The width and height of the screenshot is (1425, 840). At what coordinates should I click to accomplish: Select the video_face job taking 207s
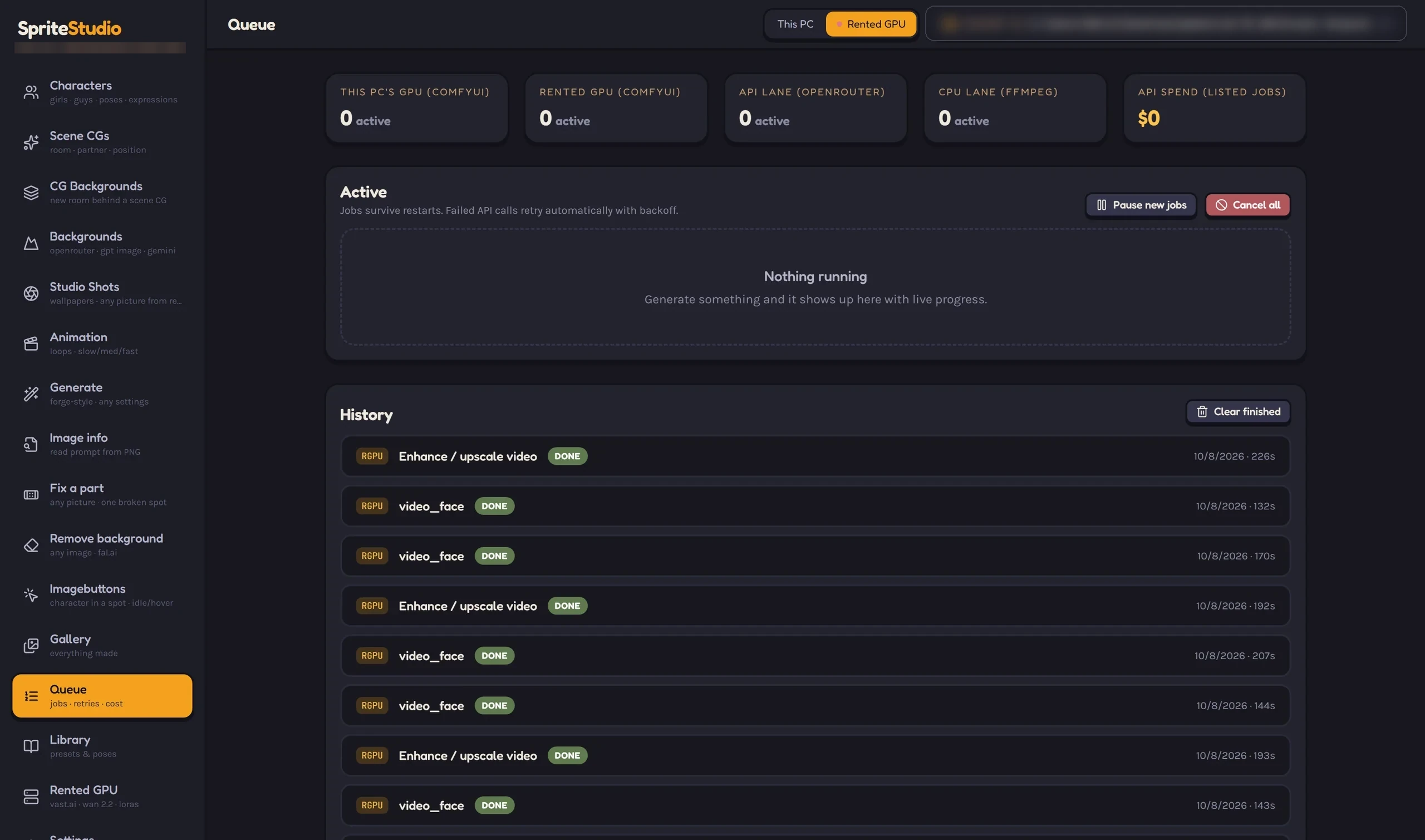tap(815, 656)
